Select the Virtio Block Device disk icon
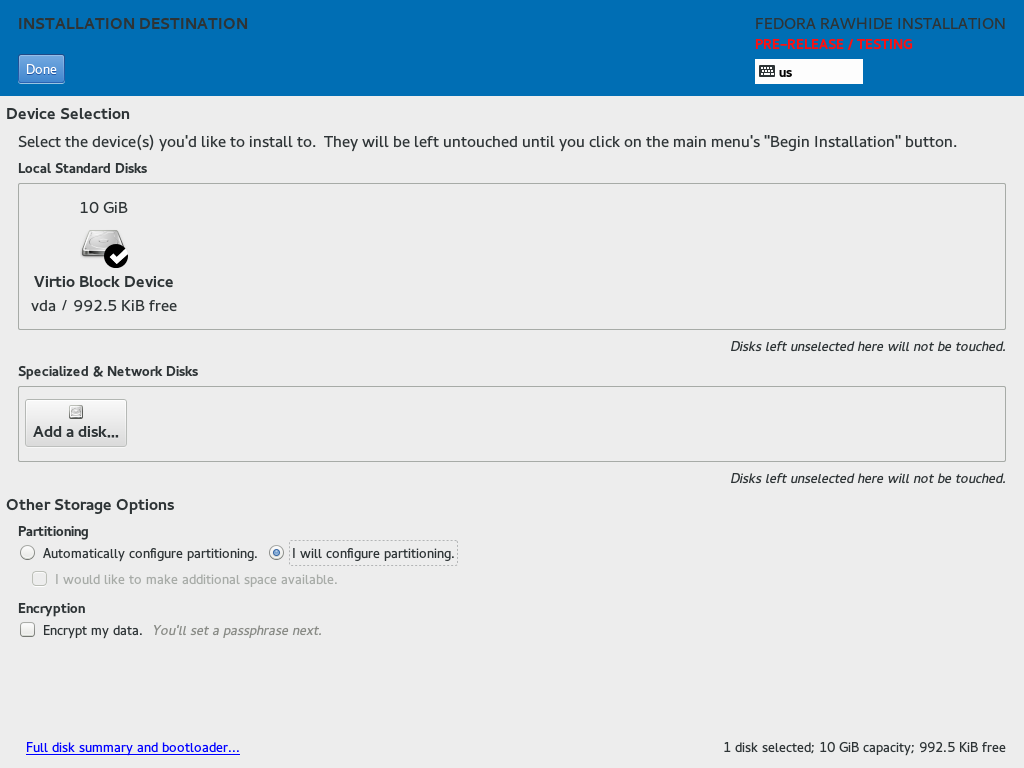The image size is (1024, 768). [x=104, y=248]
